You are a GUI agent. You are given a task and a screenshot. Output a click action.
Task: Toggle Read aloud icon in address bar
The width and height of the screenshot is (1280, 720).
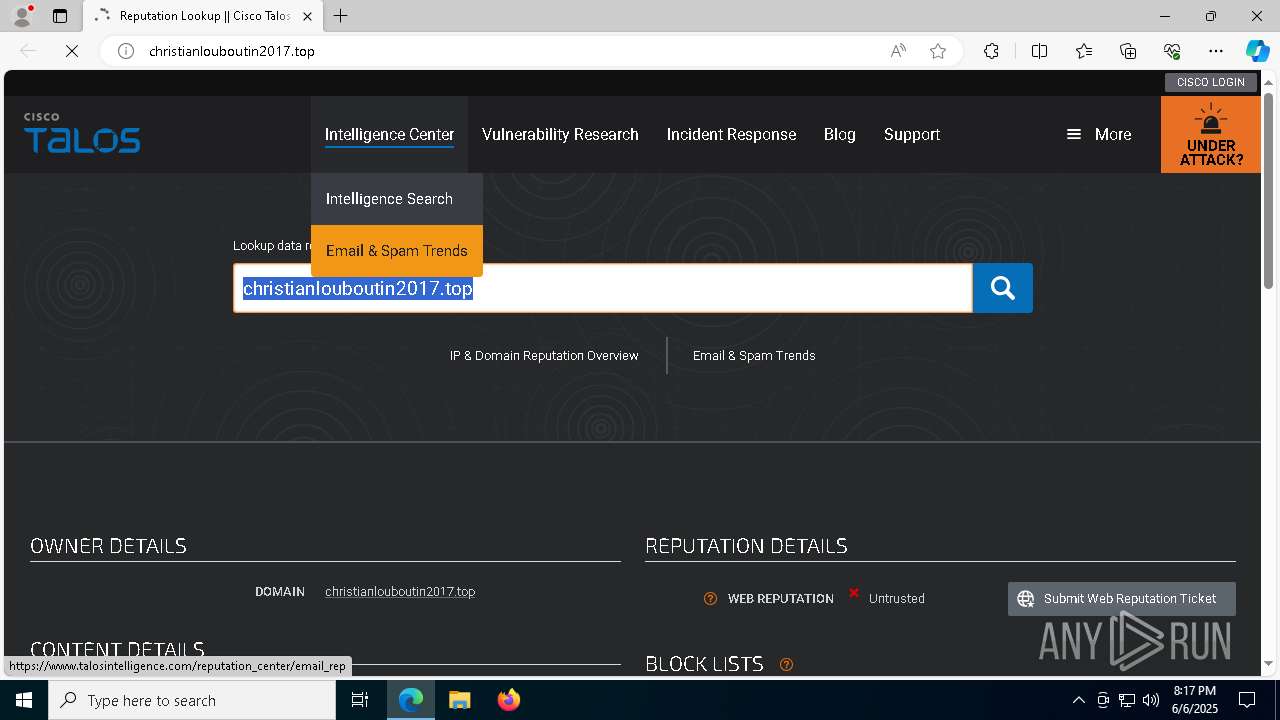point(898,51)
